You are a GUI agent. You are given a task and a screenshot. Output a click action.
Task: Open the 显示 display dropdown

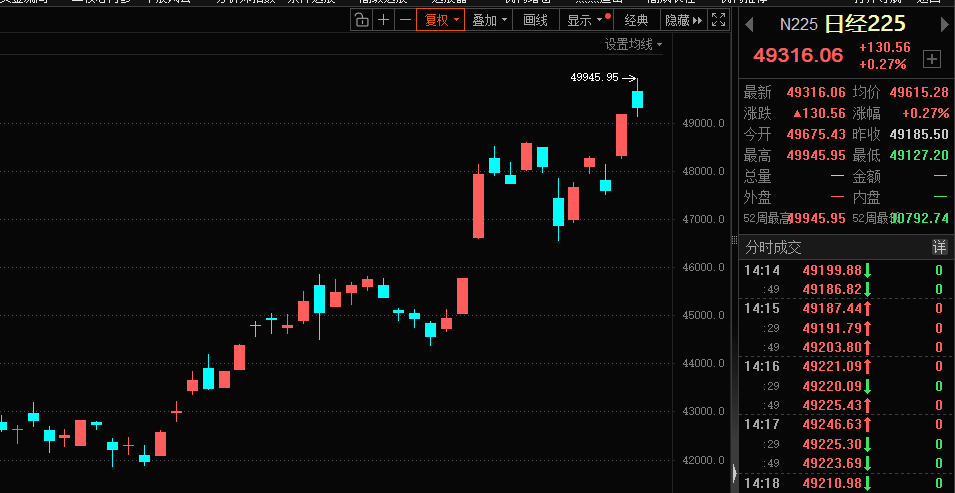tap(585, 20)
